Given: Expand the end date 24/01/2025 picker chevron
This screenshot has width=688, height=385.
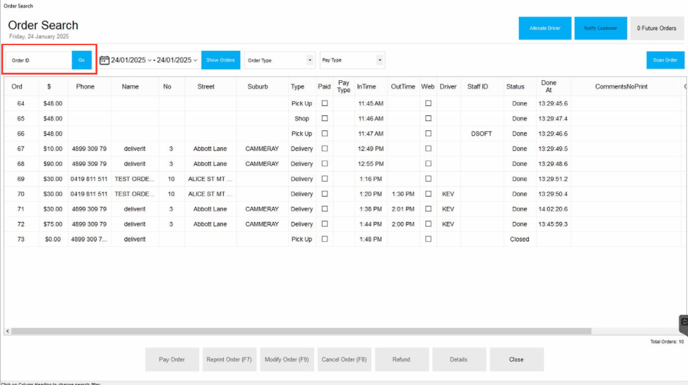Looking at the screenshot, I should pyautogui.click(x=195, y=60).
